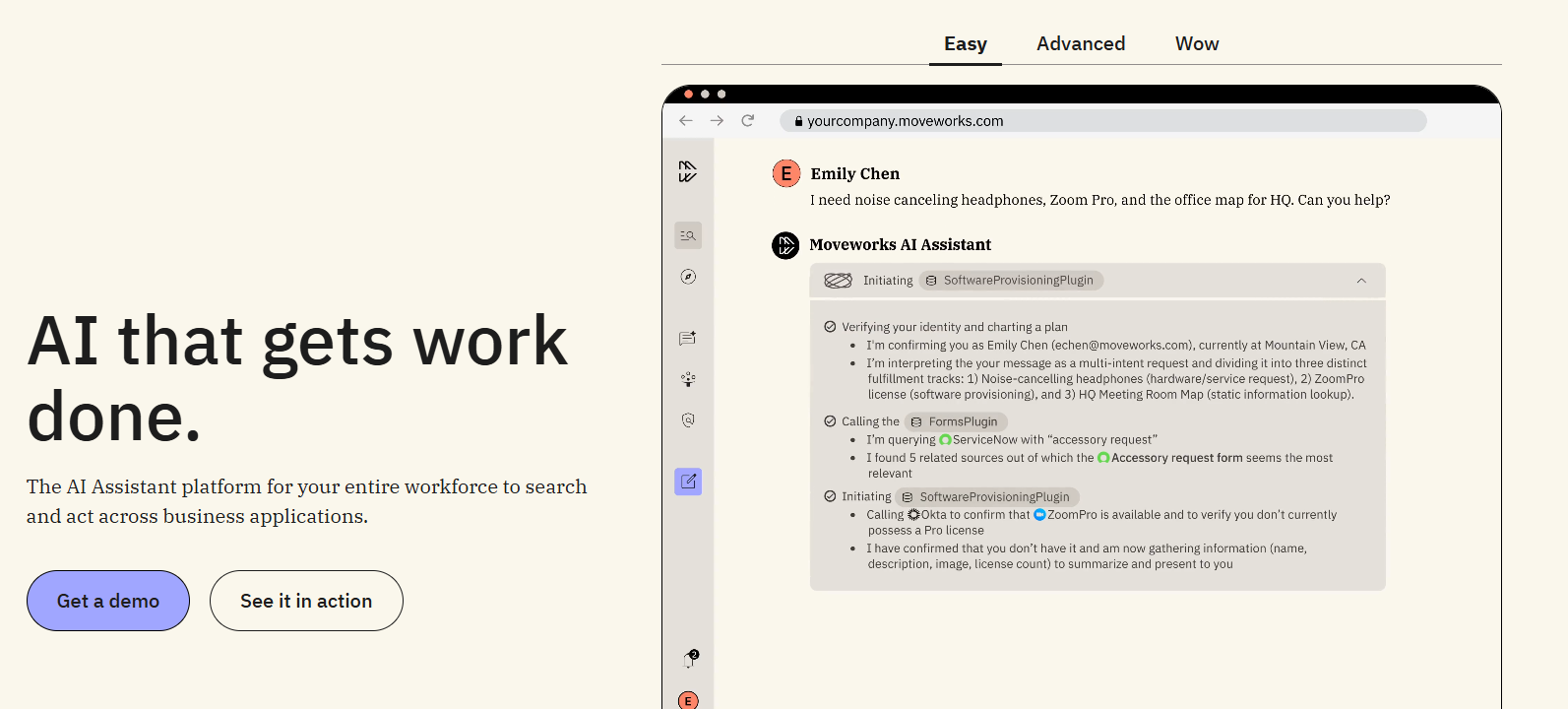Click the padlock icon in address bar
The height and width of the screenshot is (709, 1568).
pos(799,121)
